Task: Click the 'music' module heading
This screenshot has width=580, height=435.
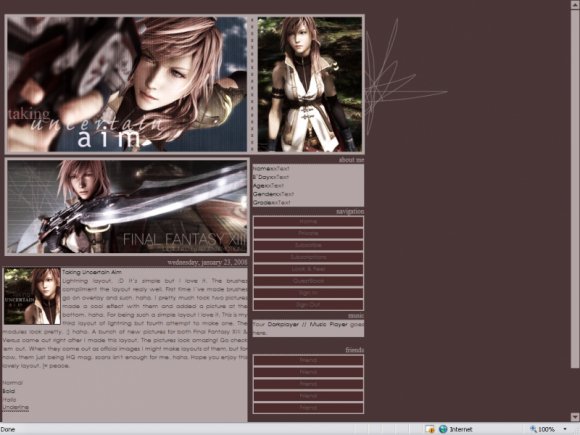Action: [356, 316]
